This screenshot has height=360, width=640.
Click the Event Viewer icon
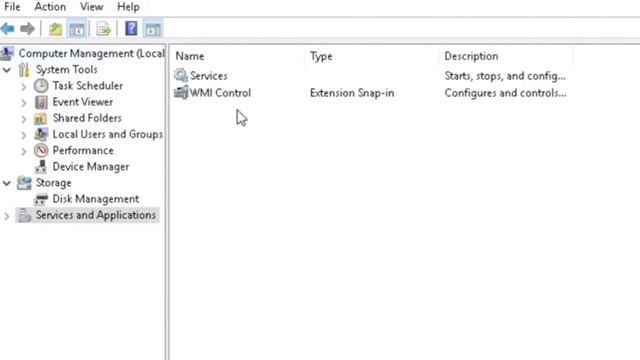(41, 102)
